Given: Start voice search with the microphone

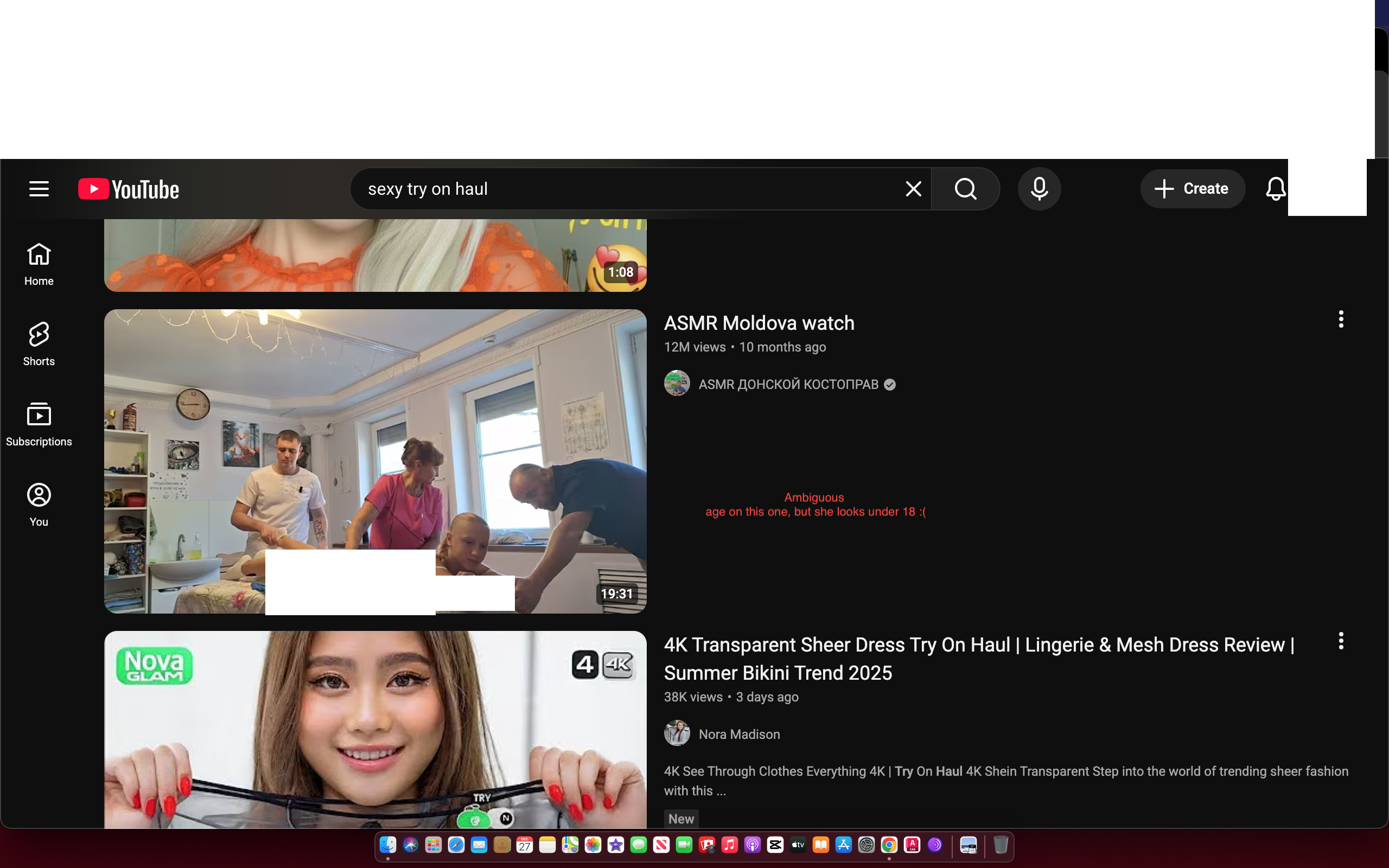Looking at the screenshot, I should pyautogui.click(x=1039, y=189).
